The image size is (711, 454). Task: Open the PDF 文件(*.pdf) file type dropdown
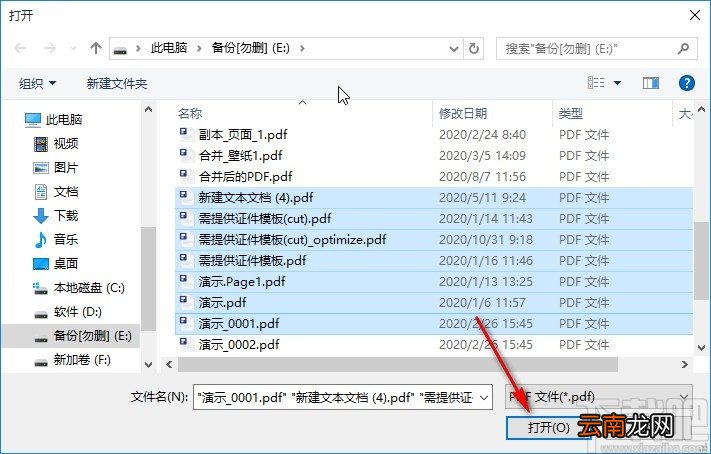pyautogui.click(x=599, y=397)
